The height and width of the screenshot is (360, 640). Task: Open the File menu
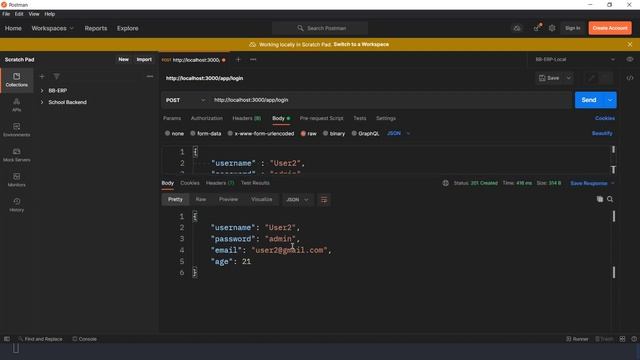(x=6, y=14)
